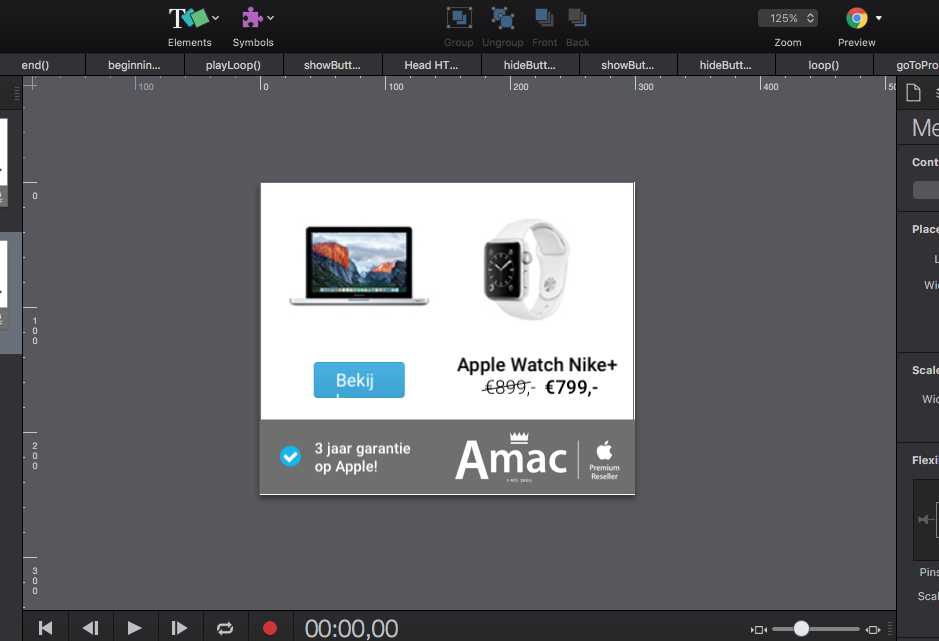Select the Apple Premium Reseller logo
The width and height of the screenshot is (939, 641).
pyautogui.click(x=604, y=460)
